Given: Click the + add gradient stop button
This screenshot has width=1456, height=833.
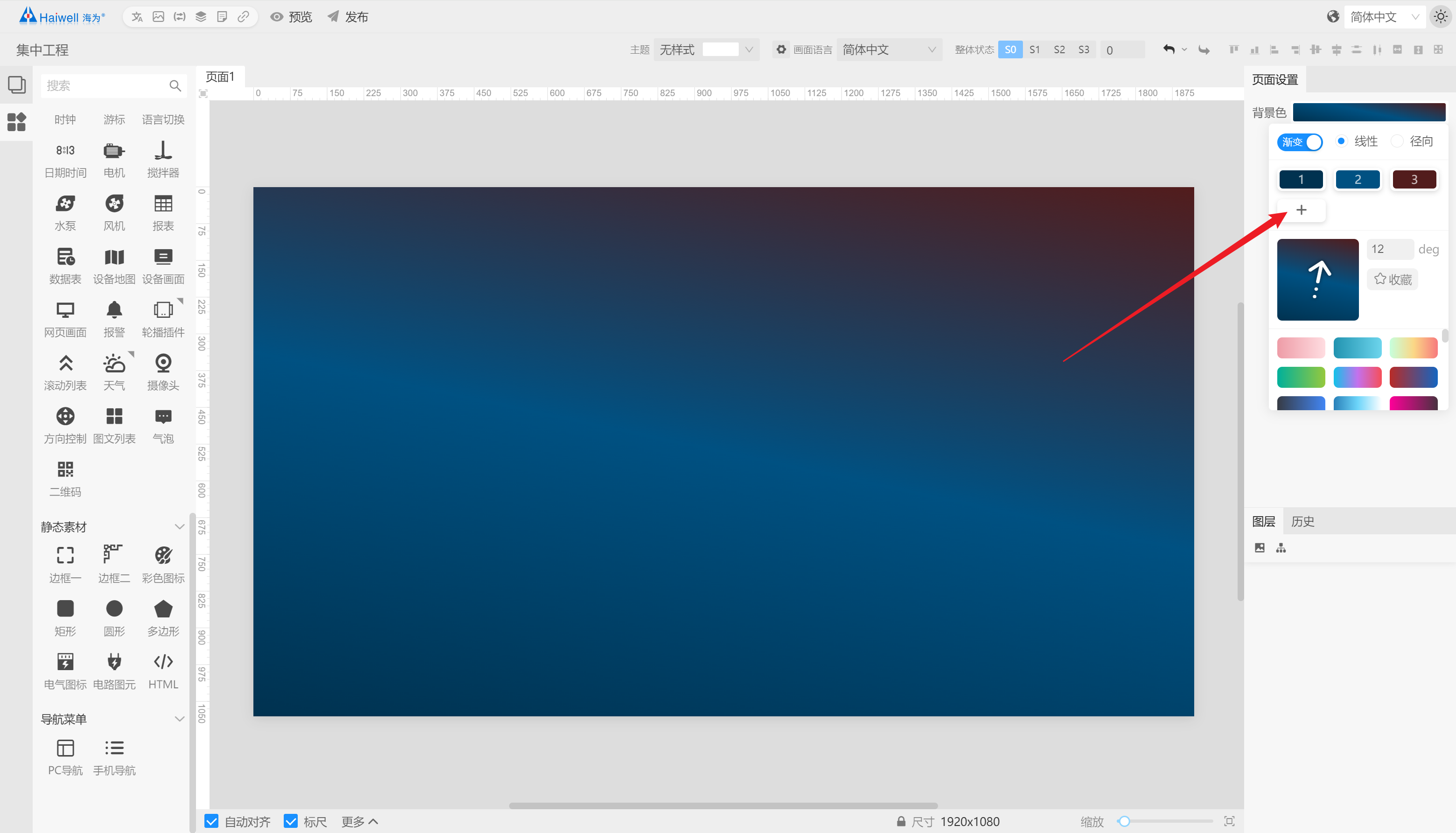Looking at the screenshot, I should pos(1301,210).
